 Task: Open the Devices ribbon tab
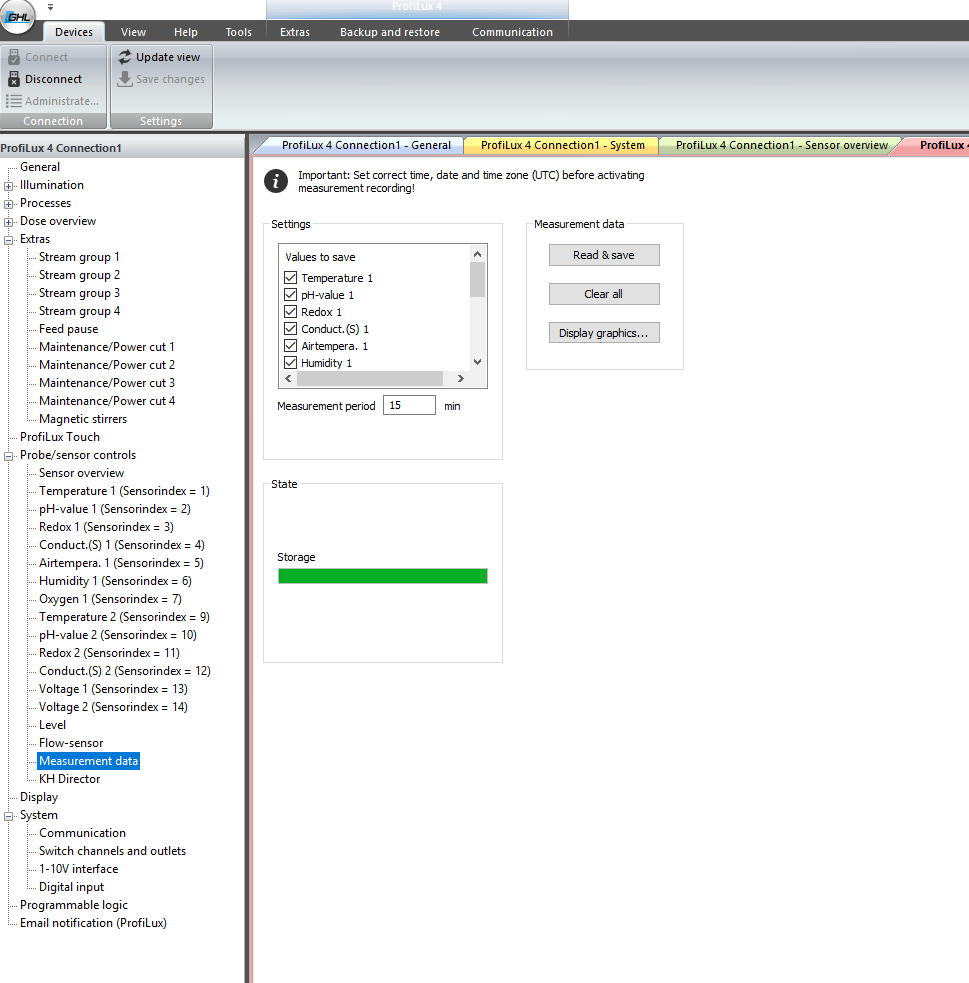[x=74, y=32]
